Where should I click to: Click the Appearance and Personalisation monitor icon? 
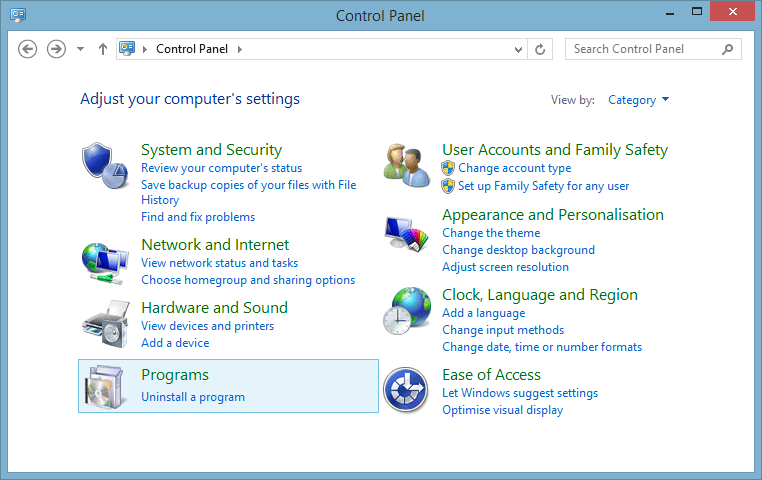point(407,234)
